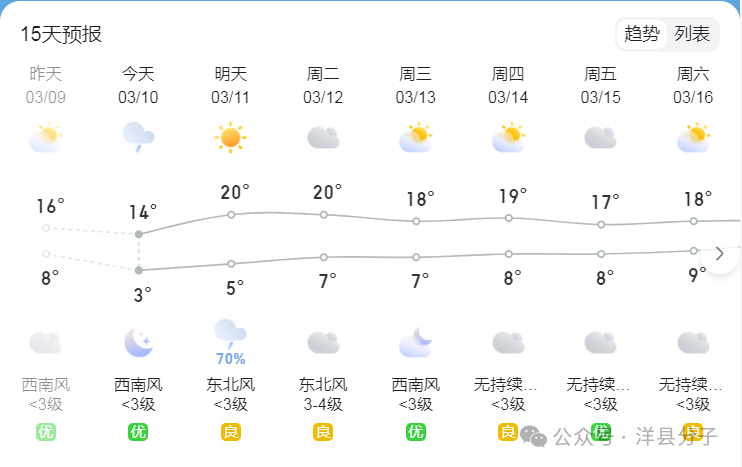The height and width of the screenshot is (467, 742).
Task: Show next forecast days with right chevron
Action: tap(720, 254)
